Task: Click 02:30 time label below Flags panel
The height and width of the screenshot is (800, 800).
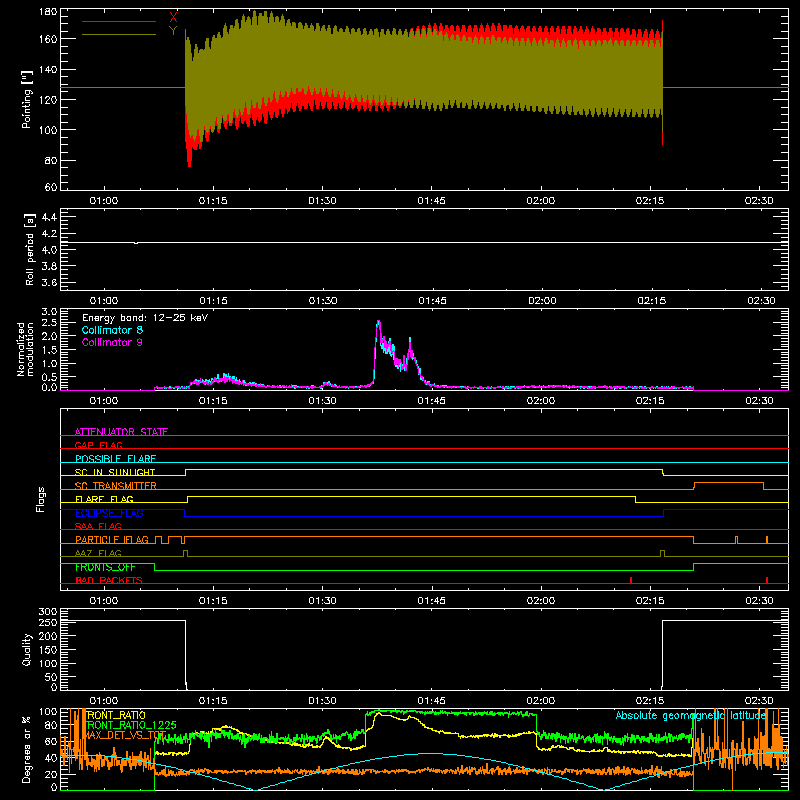Action: pyautogui.click(x=759, y=601)
